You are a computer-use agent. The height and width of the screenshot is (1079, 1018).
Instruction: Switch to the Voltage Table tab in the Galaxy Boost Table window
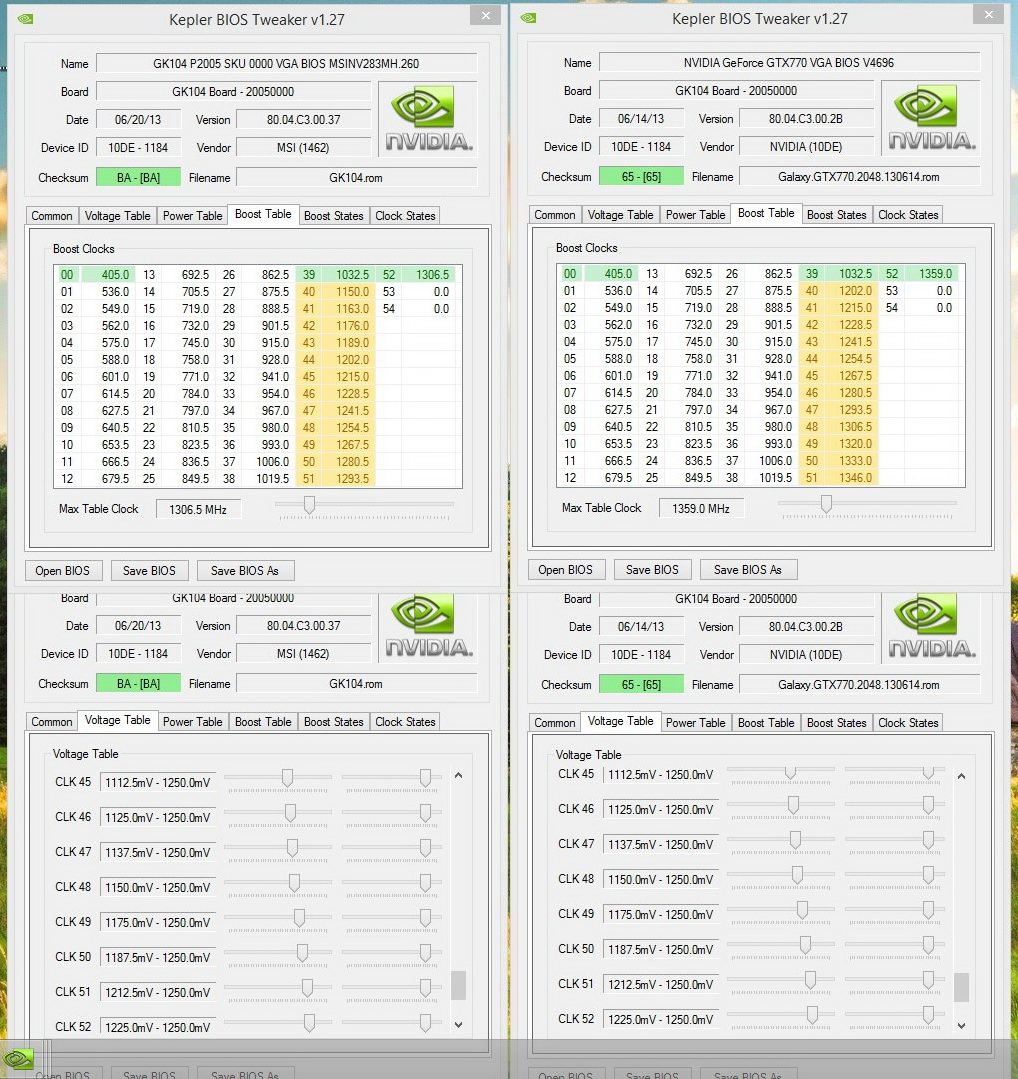[x=620, y=215]
